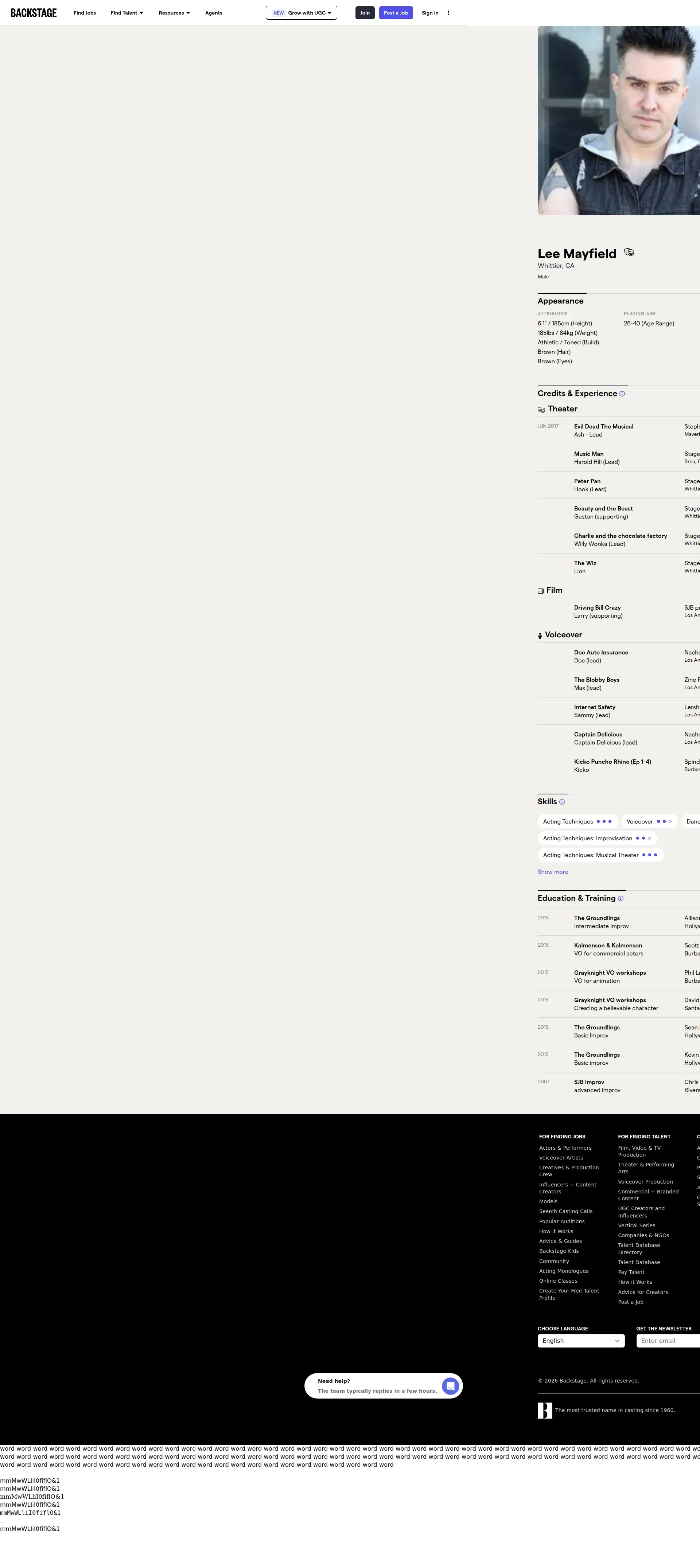Click Show more under Skills

tap(553, 872)
